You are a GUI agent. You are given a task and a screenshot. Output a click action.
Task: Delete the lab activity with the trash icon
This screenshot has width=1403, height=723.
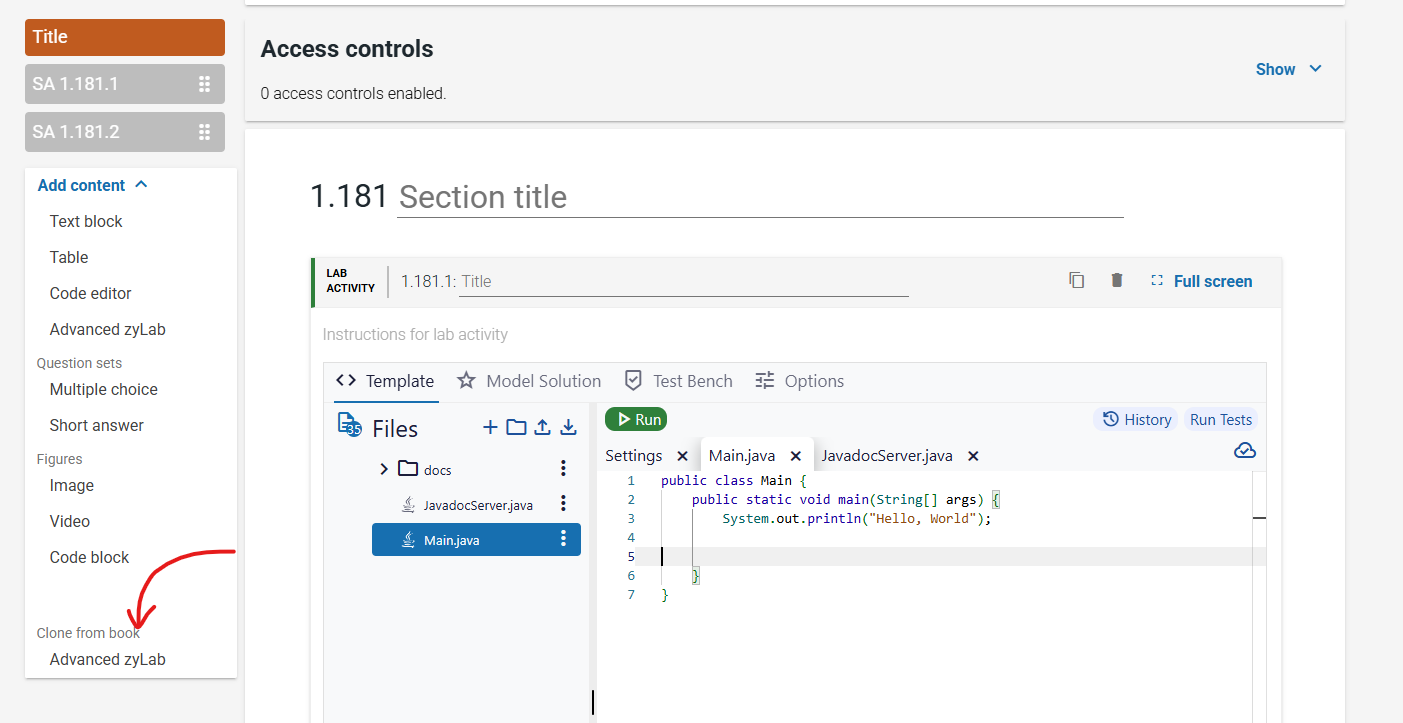coord(1116,281)
